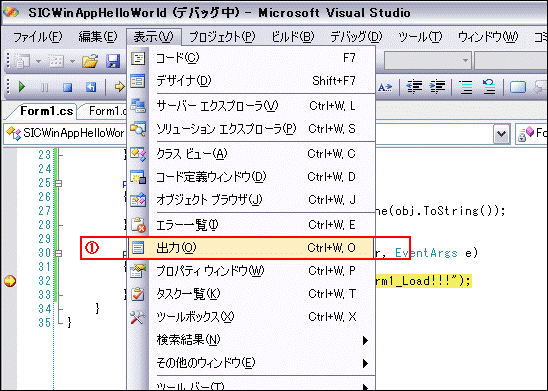Click the Increase Indent toolbar icon
This screenshot has height=391, width=548.
coord(437,87)
